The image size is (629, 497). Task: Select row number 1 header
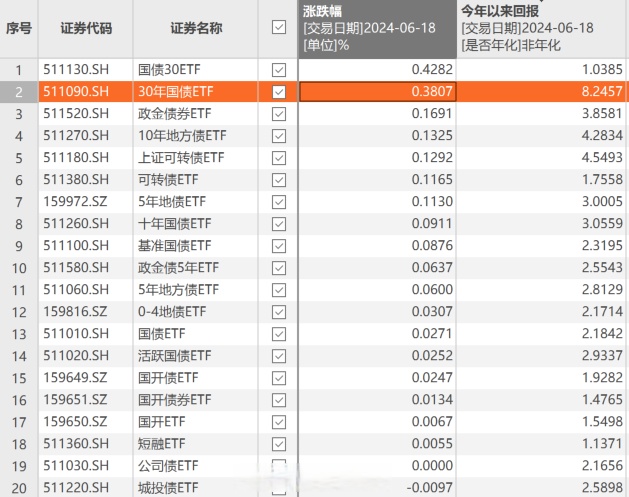[x=19, y=70]
